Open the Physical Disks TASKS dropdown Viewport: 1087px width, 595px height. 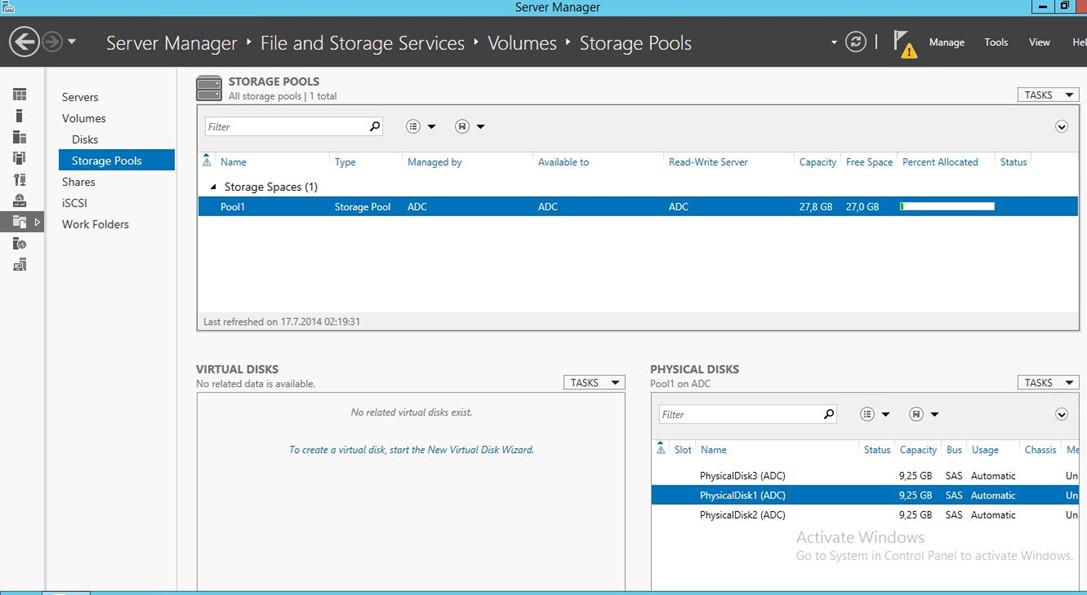point(1047,383)
